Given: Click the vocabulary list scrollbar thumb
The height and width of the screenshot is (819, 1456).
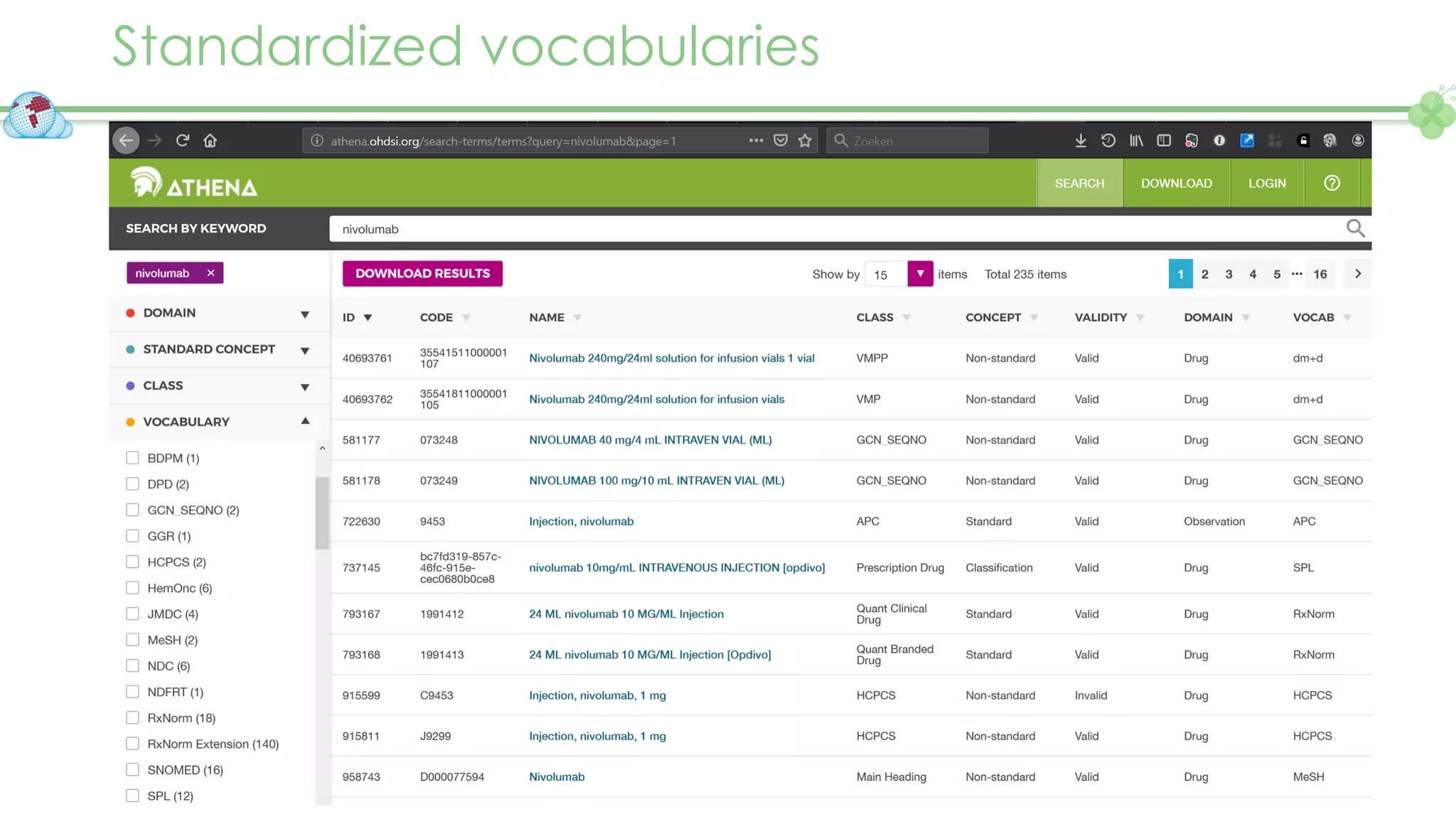Looking at the screenshot, I should (322, 513).
